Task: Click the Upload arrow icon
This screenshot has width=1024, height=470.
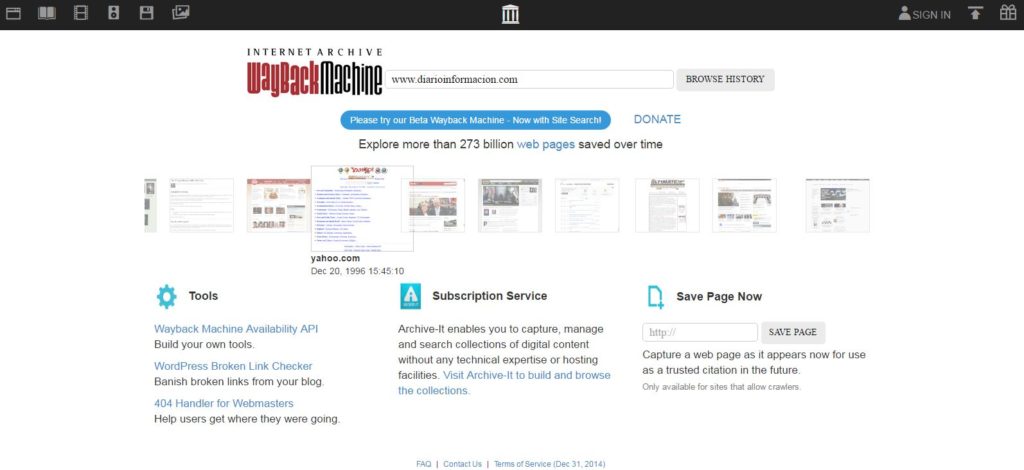Action: point(975,13)
